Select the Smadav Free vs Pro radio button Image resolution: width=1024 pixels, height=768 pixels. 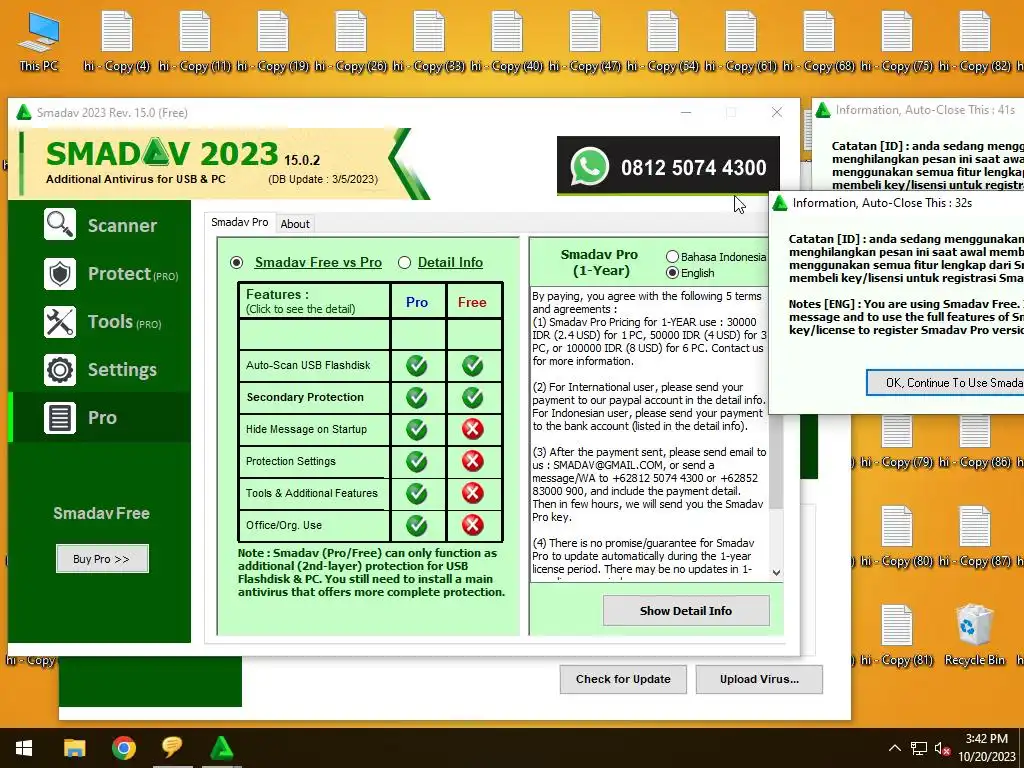pos(236,263)
